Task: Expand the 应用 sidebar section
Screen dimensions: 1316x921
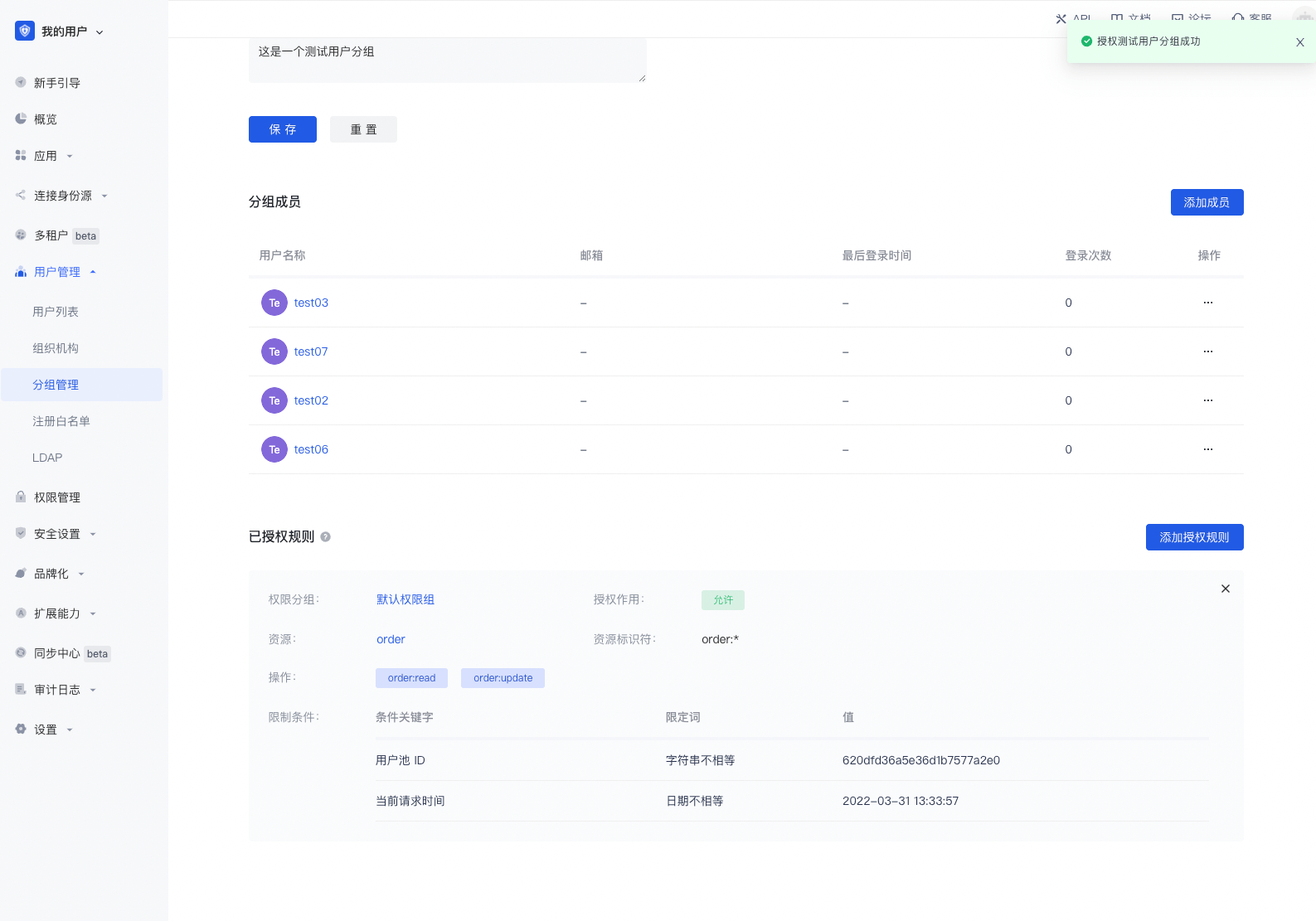Action: click(46, 156)
